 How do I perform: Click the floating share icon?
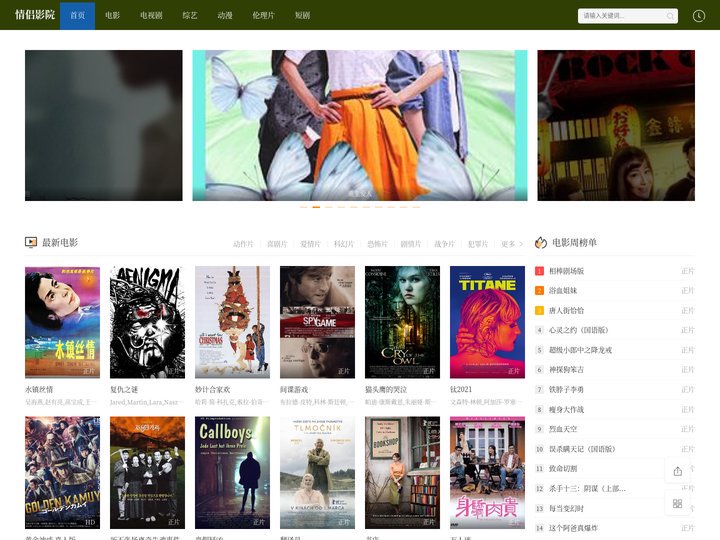pyautogui.click(x=677, y=471)
